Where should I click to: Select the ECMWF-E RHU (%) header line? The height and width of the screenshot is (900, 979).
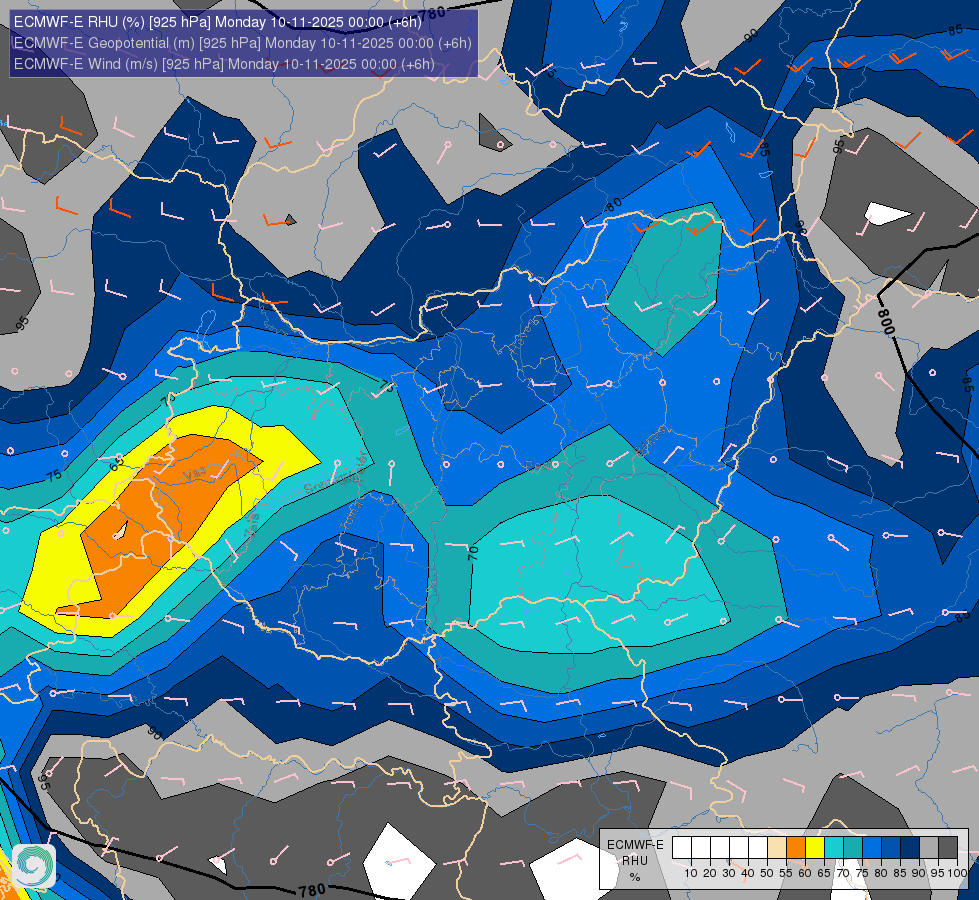click(218, 22)
